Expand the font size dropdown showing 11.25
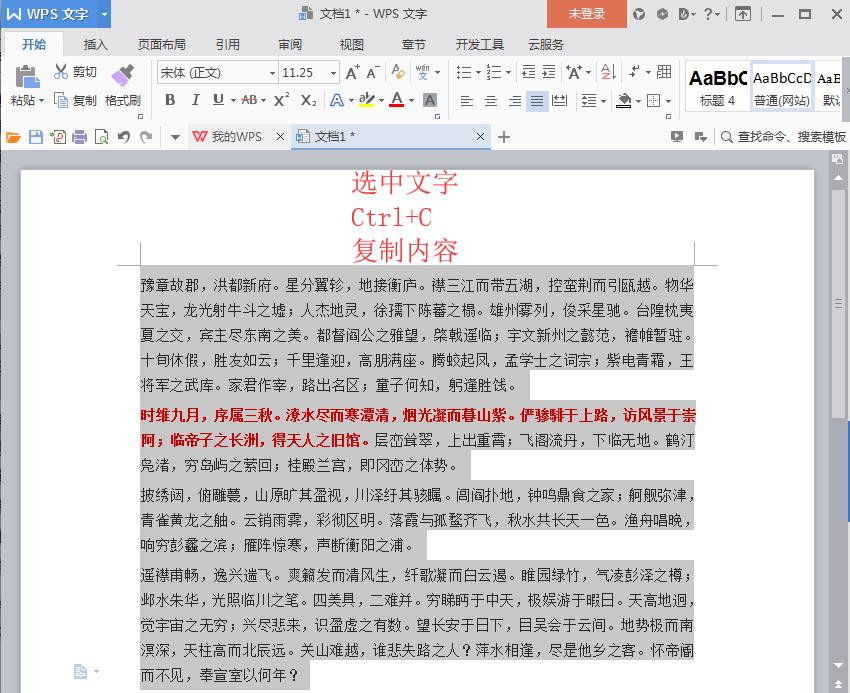 pyautogui.click(x=332, y=73)
